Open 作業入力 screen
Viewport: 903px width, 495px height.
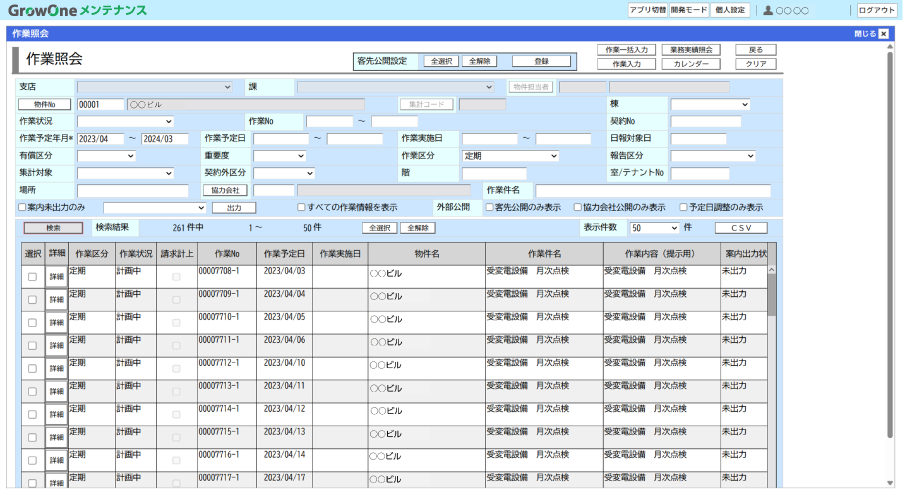pyautogui.click(x=627, y=64)
